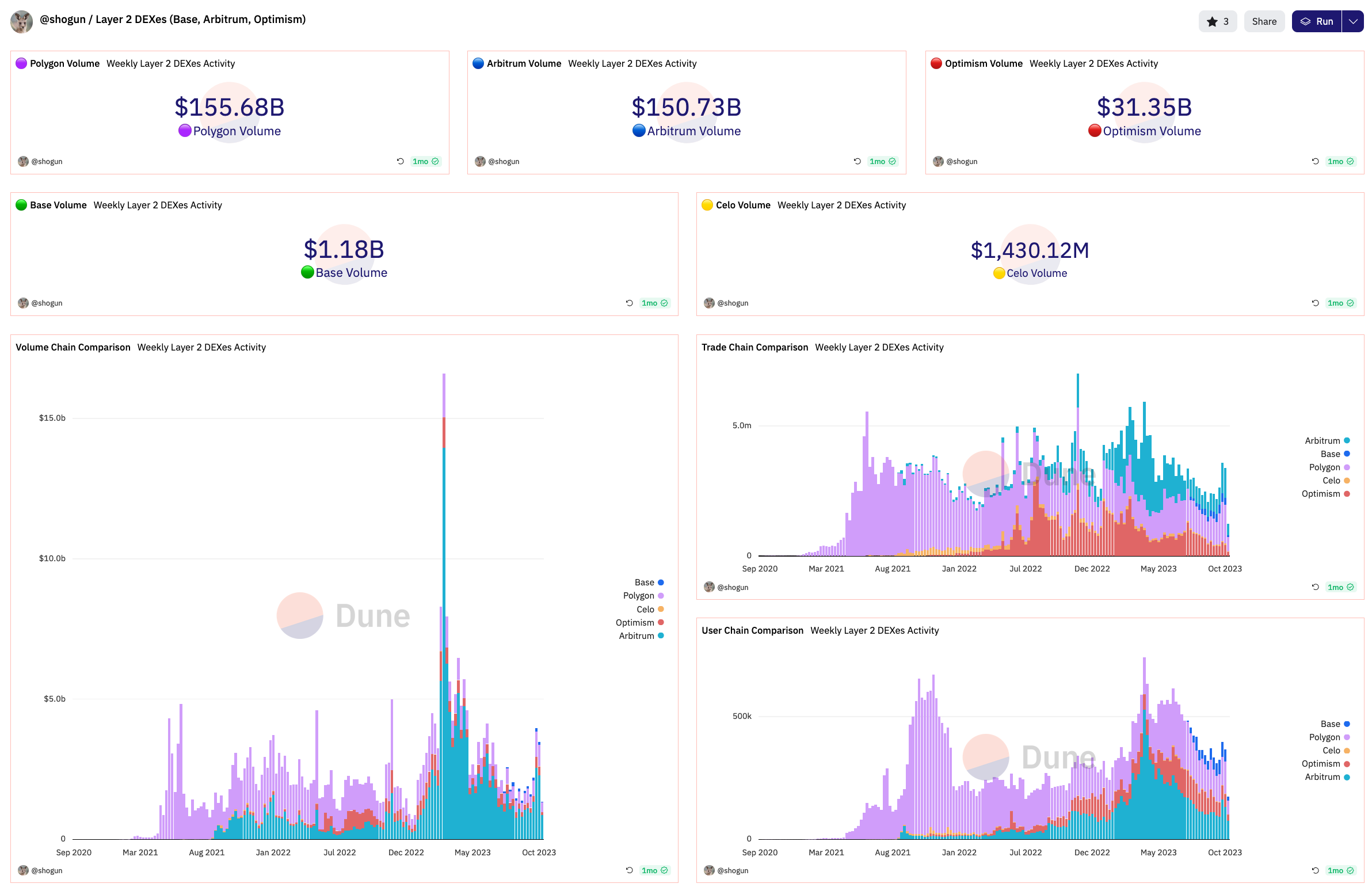Run the dashboard queries
This screenshot has height=891, width=1372.
point(1317,21)
